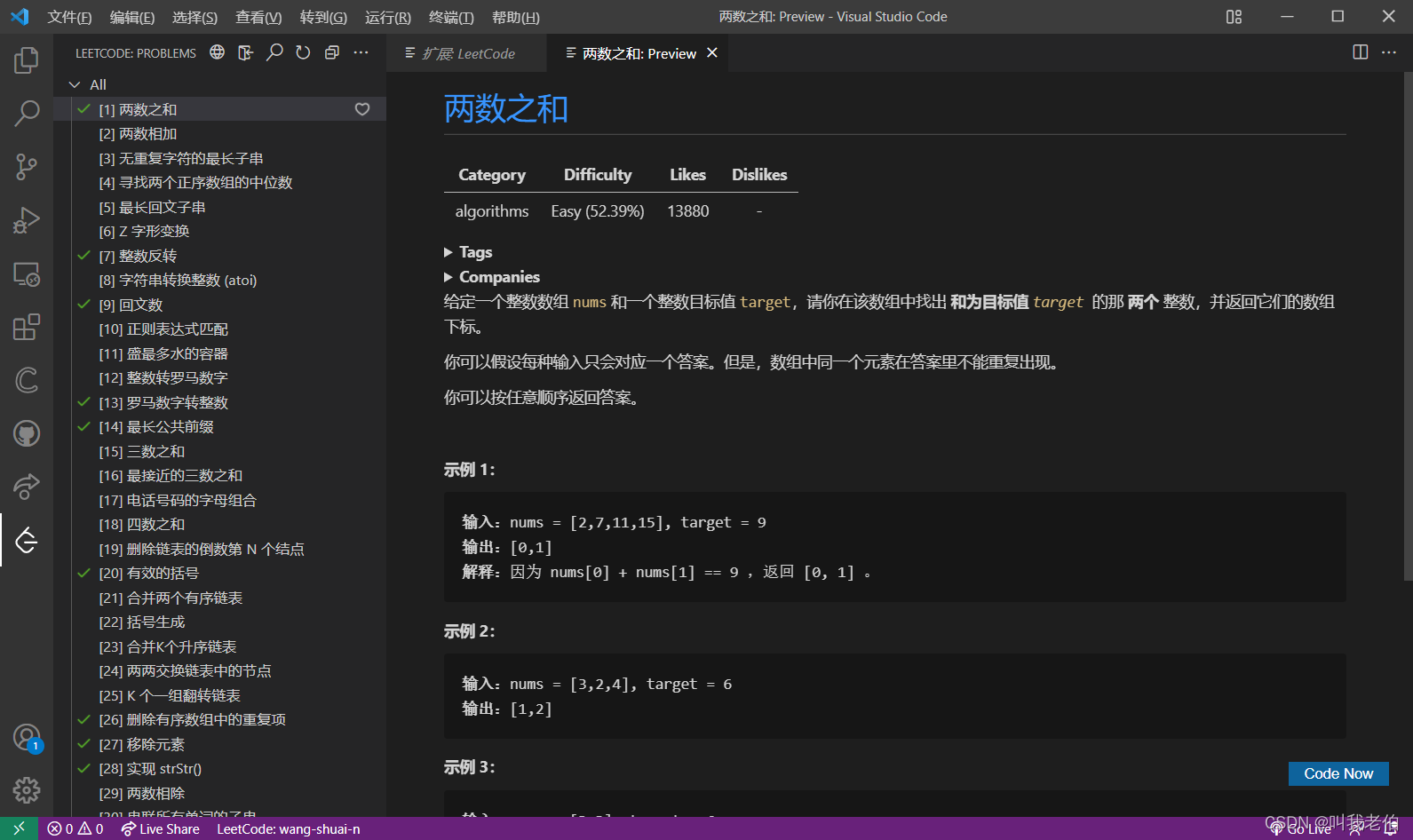Click the LEETCODE: PROBLEMS panel title
The height and width of the screenshot is (840, 1413).
[x=136, y=53]
